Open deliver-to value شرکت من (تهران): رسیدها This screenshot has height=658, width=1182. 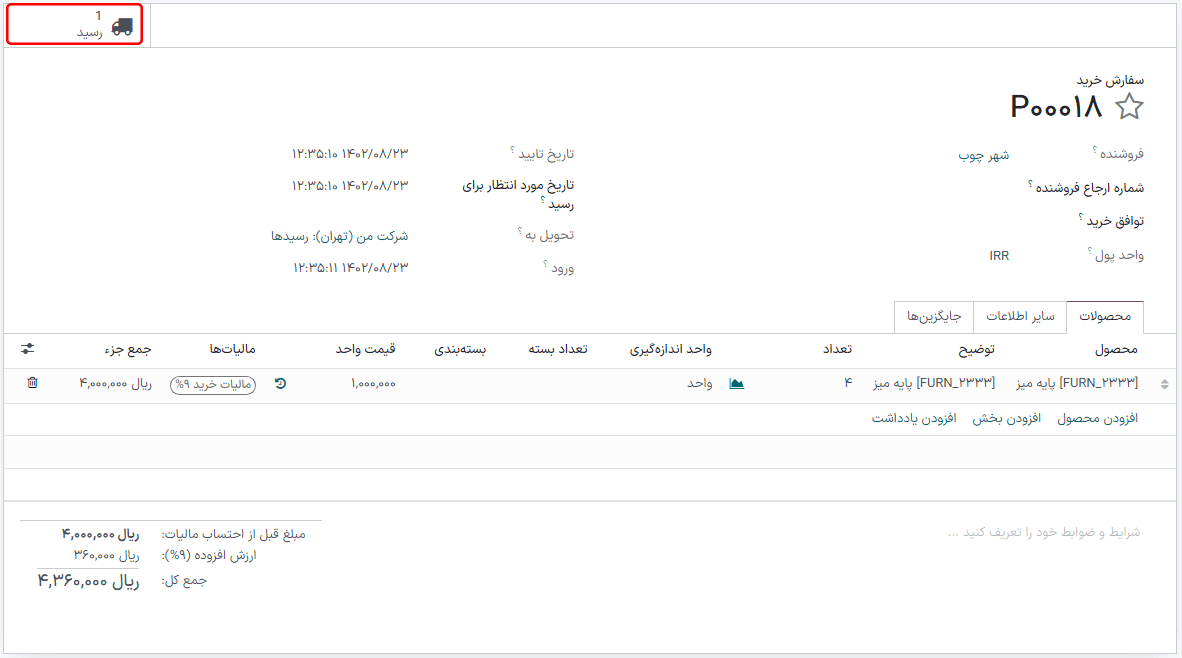(x=339, y=237)
